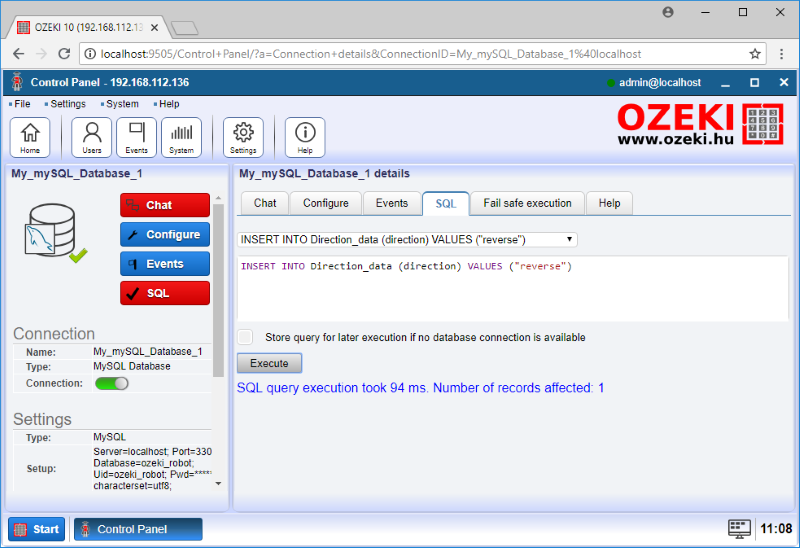800x548 pixels.
Task: Open the Help info toolbar icon
Action: [305, 137]
